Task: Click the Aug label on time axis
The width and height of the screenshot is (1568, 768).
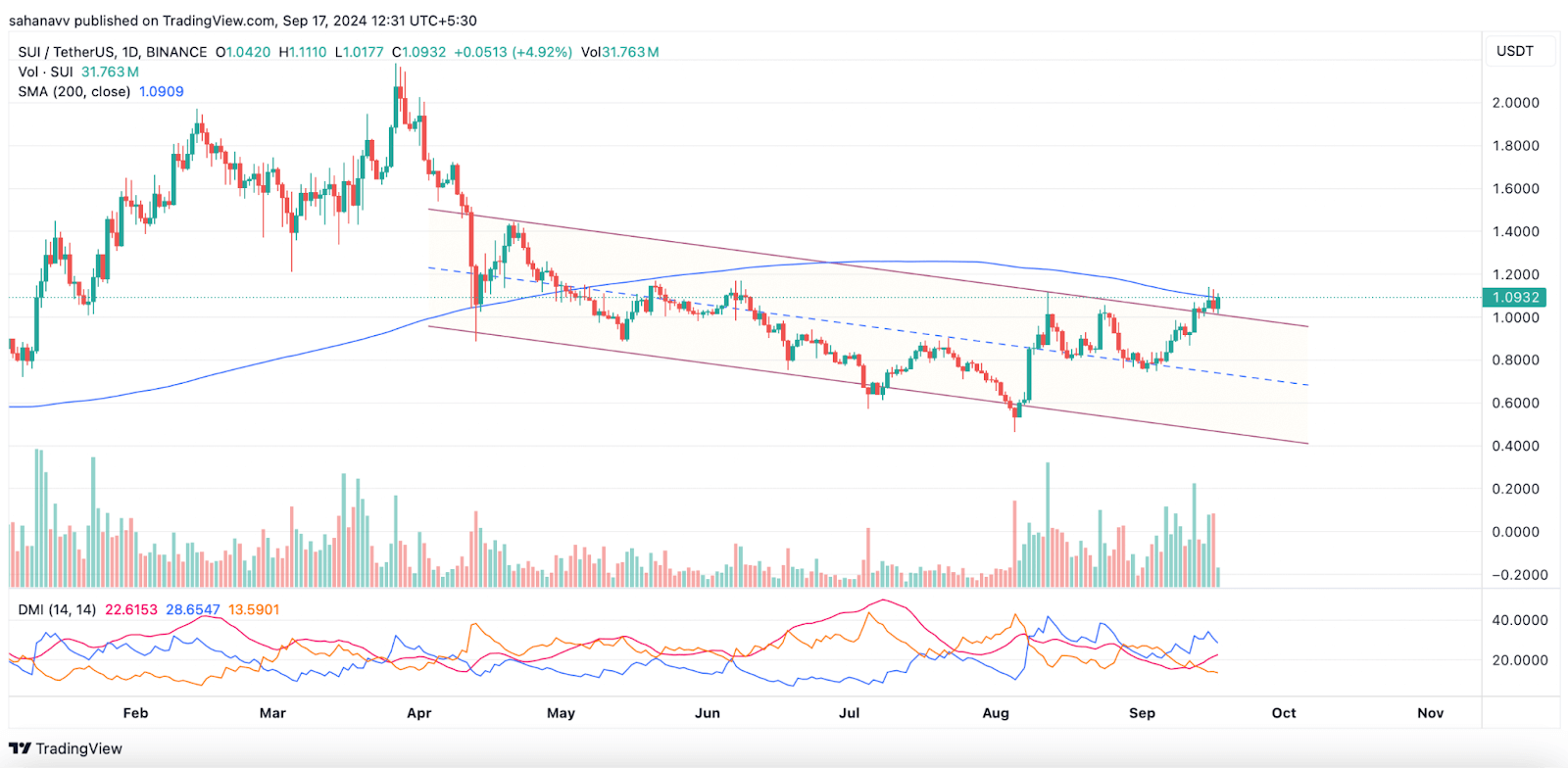Action: (x=996, y=713)
